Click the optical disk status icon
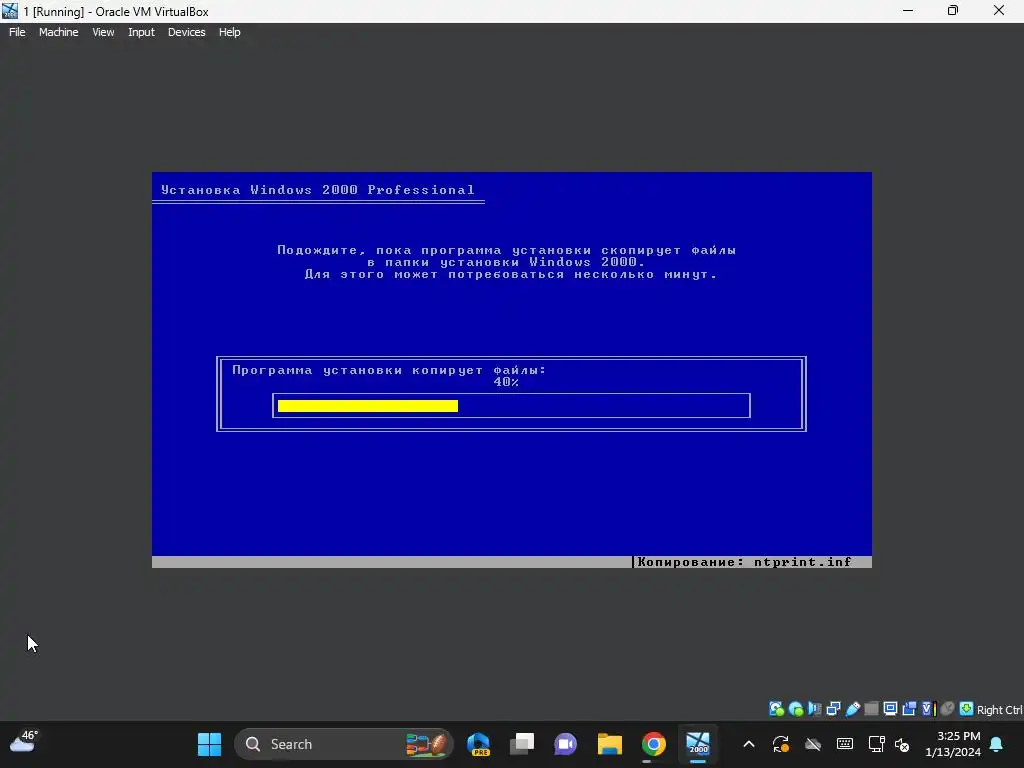 (x=795, y=709)
